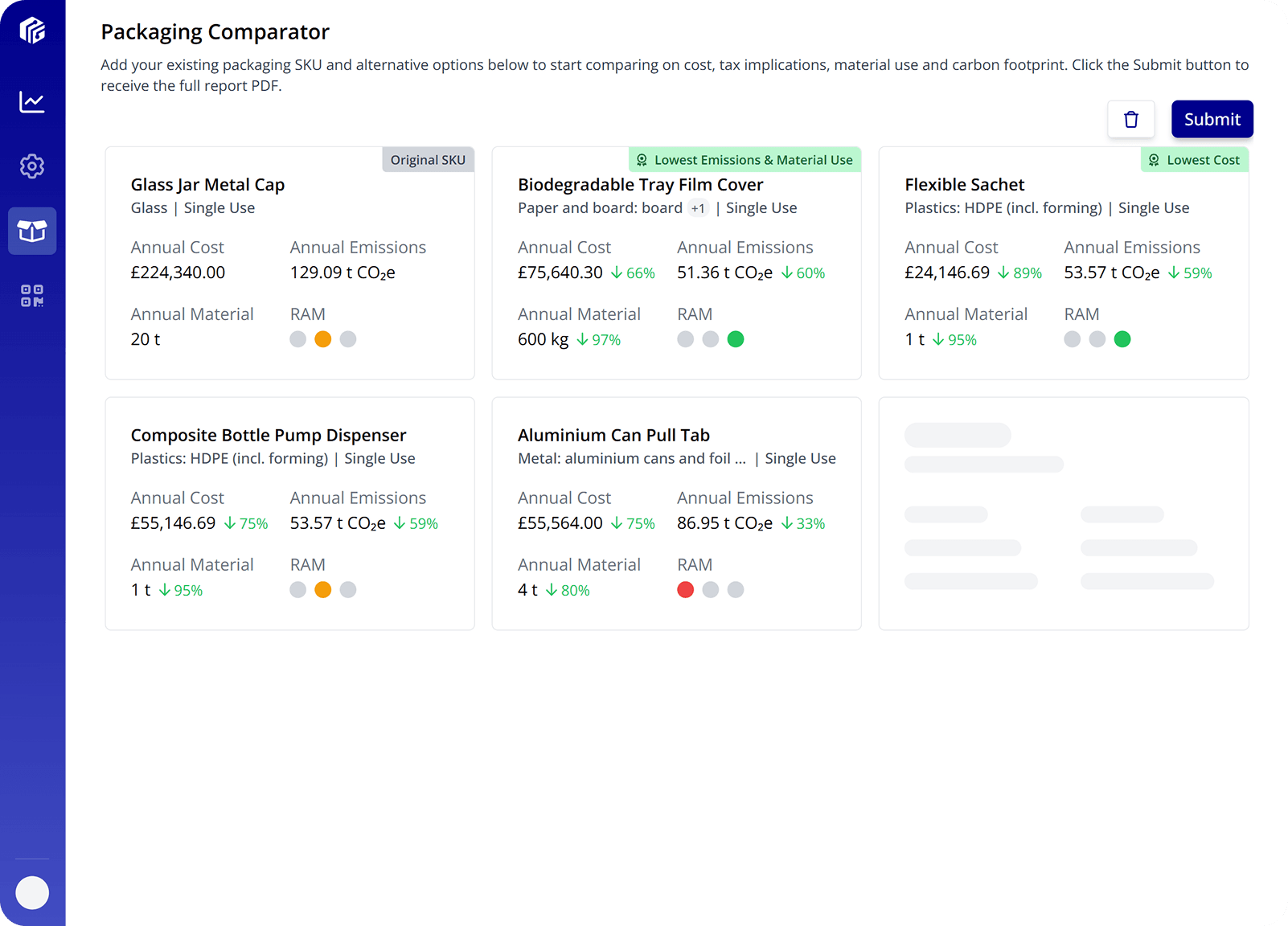Open the QR code sidebar icon
Viewport: 1288px width, 926px height.
[32, 296]
